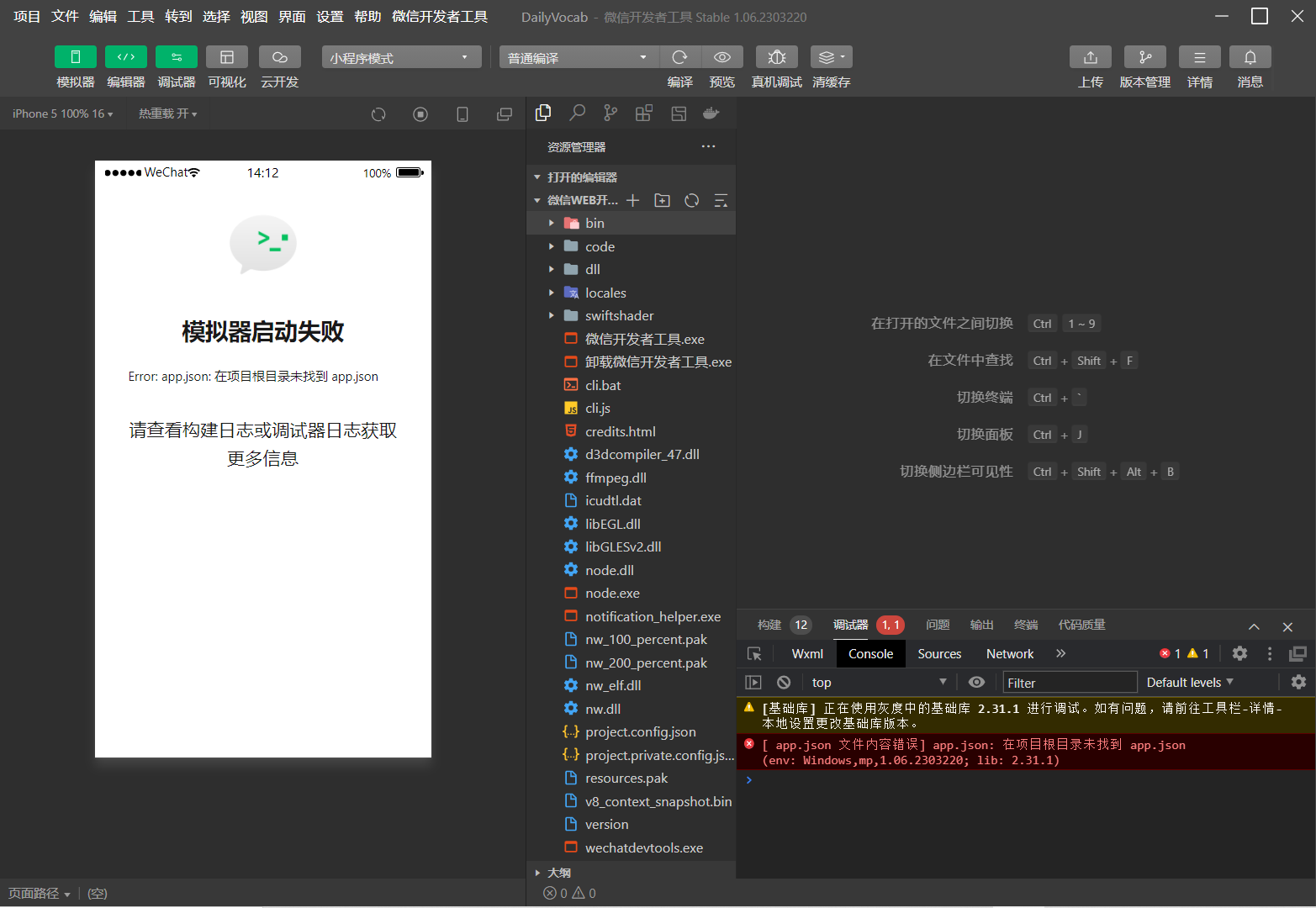Toggle the debugger panel button
This screenshot has width=1316, height=908.
coord(177,57)
